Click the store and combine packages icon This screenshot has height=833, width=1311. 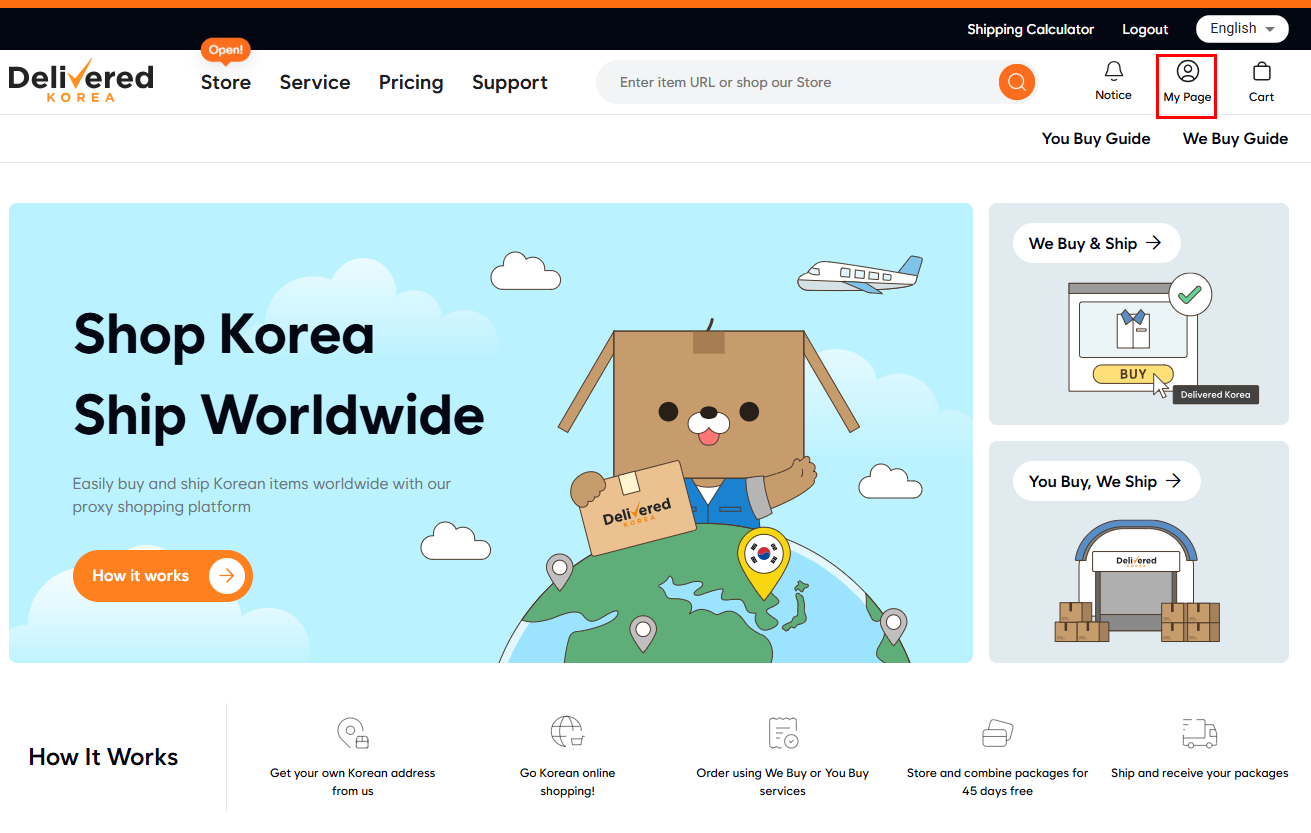point(997,733)
